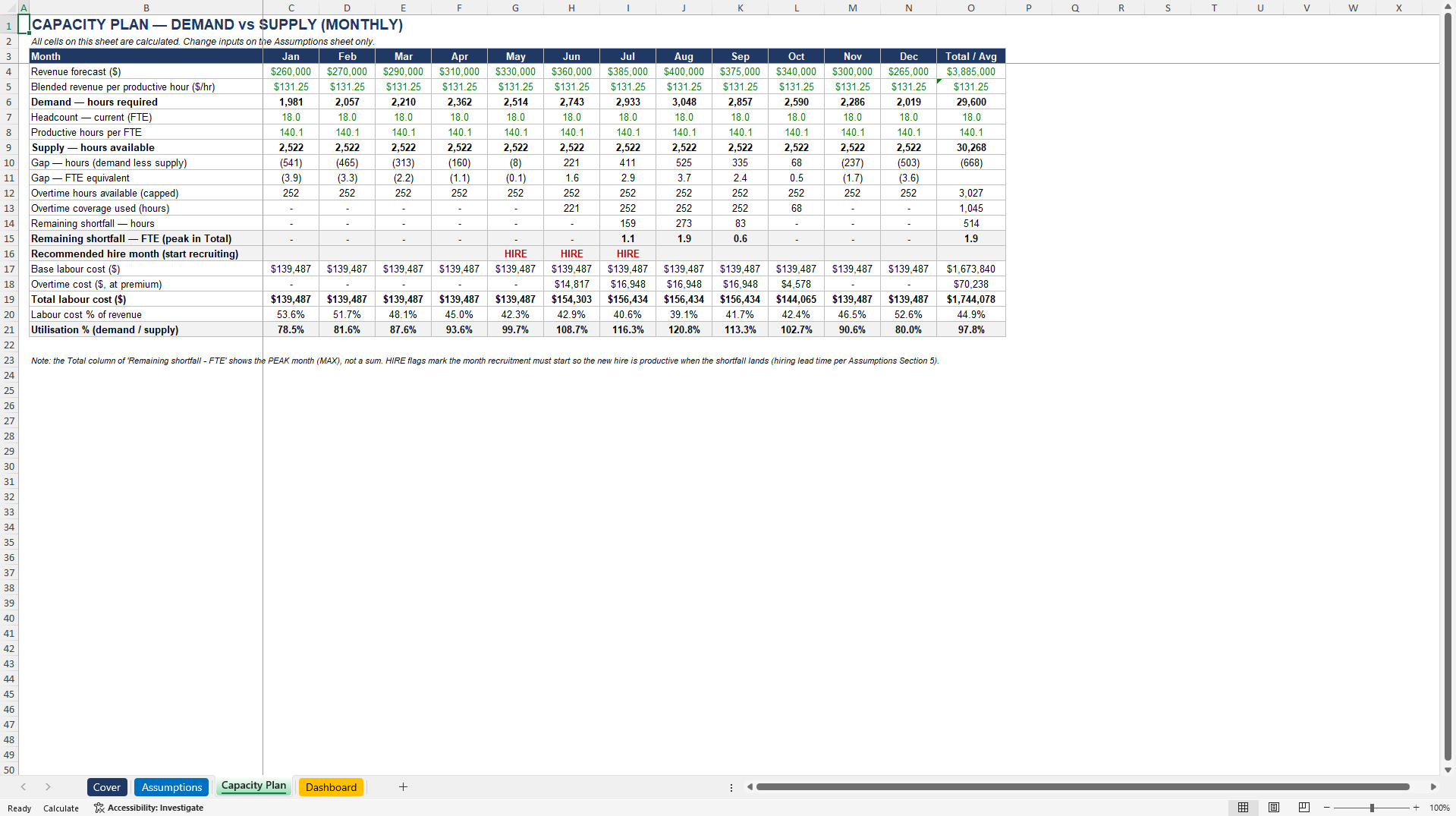The height and width of the screenshot is (816, 1456).
Task: Select column O header
Action: pos(971,8)
